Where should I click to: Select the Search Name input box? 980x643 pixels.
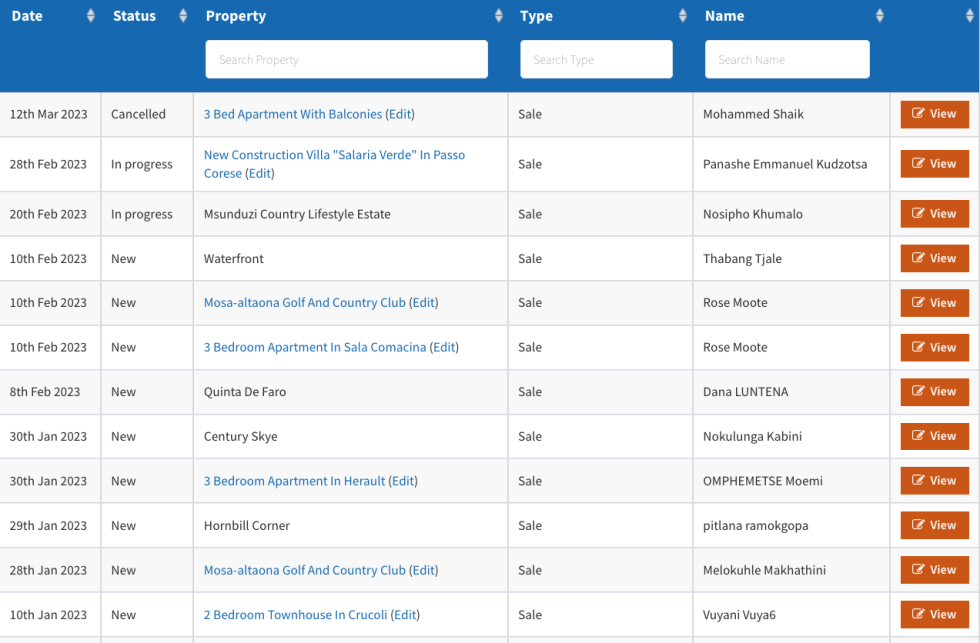786,60
